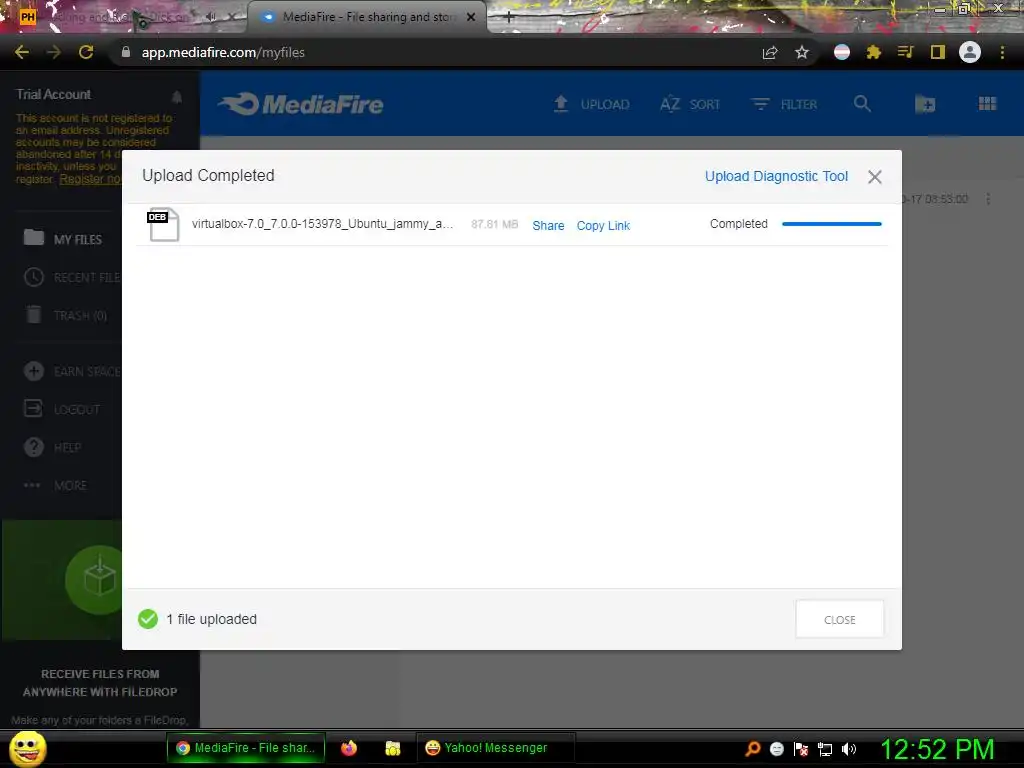Click the volume speaker tray icon
Image resolution: width=1024 pixels, height=768 pixels.
849,749
